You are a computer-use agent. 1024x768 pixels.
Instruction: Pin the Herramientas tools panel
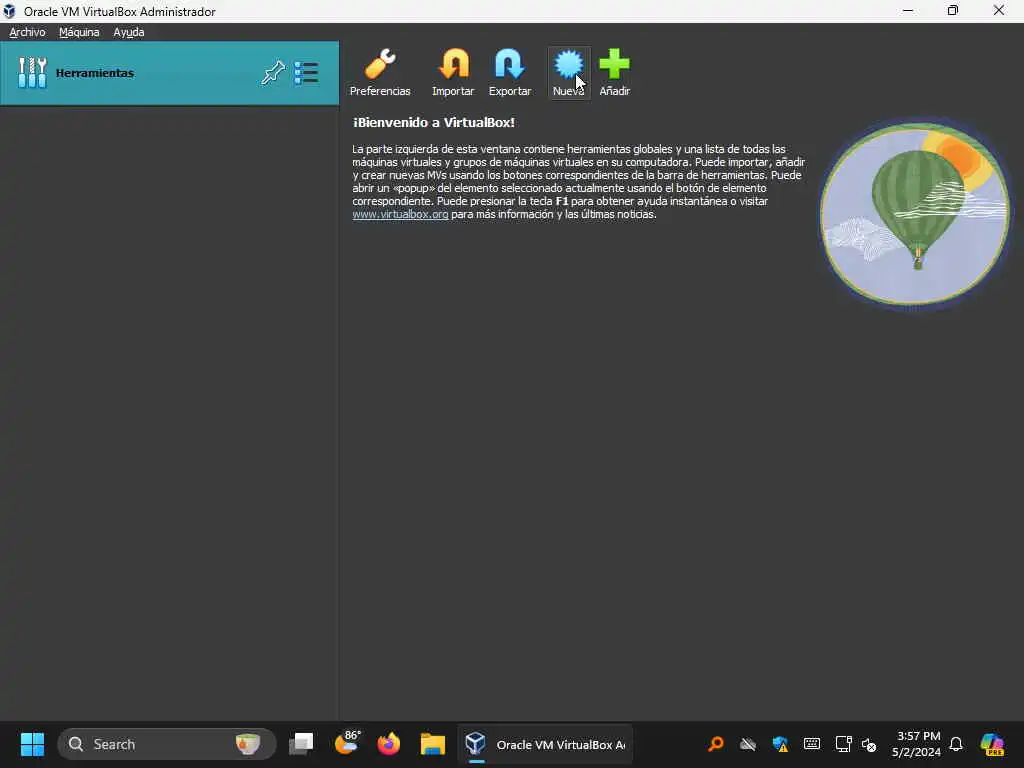(x=273, y=72)
